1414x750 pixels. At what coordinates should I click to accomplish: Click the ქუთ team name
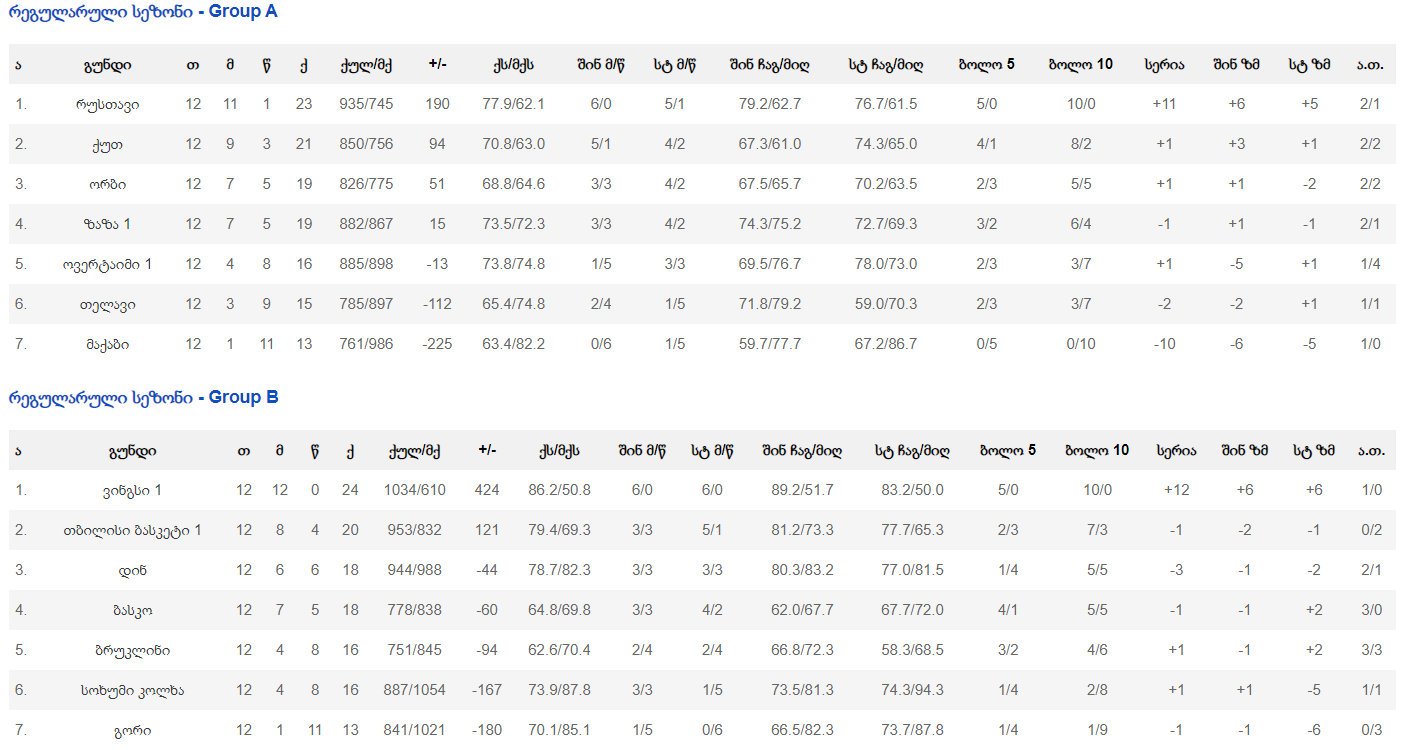[x=107, y=144]
